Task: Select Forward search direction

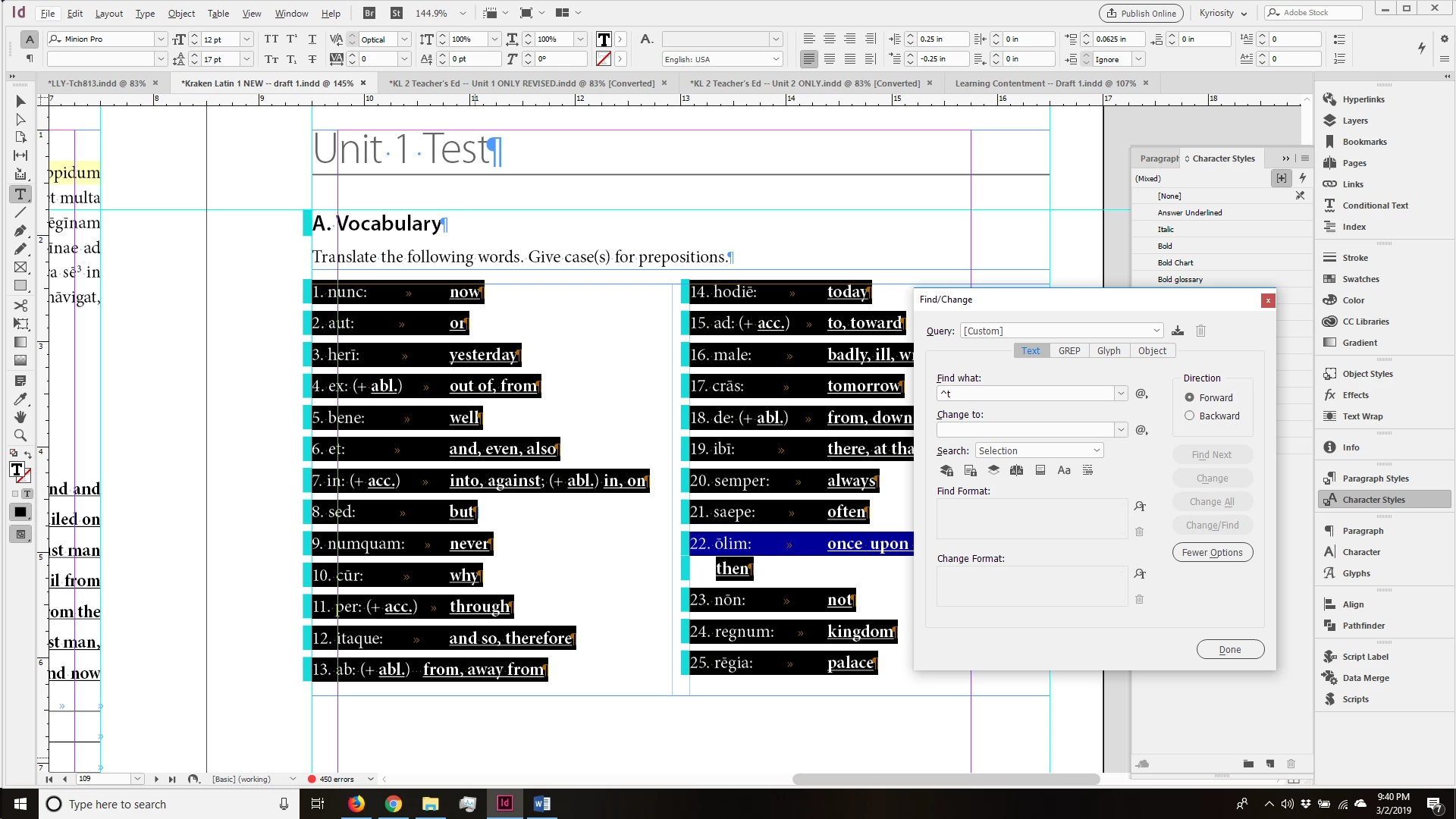Action: coord(1190,397)
